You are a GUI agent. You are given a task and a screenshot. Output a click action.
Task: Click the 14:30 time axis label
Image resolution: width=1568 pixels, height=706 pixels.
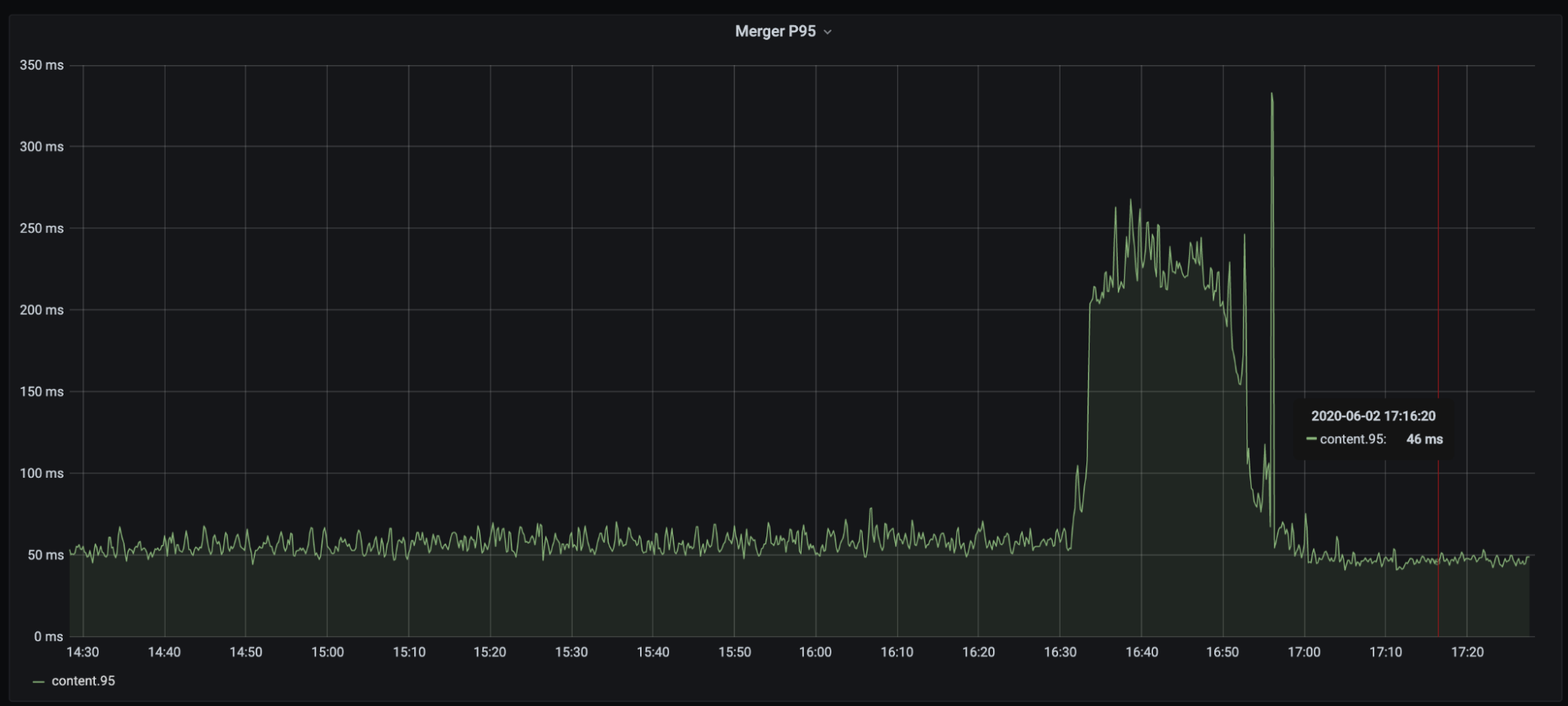(83, 652)
